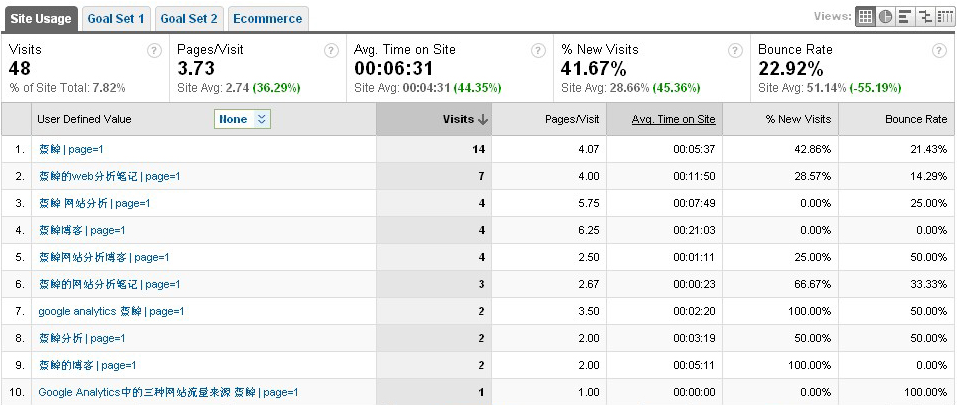Viewport: 957px width, 405px height.
Task: Sort by Avg. Time on Site column
Action: click(673, 119)
